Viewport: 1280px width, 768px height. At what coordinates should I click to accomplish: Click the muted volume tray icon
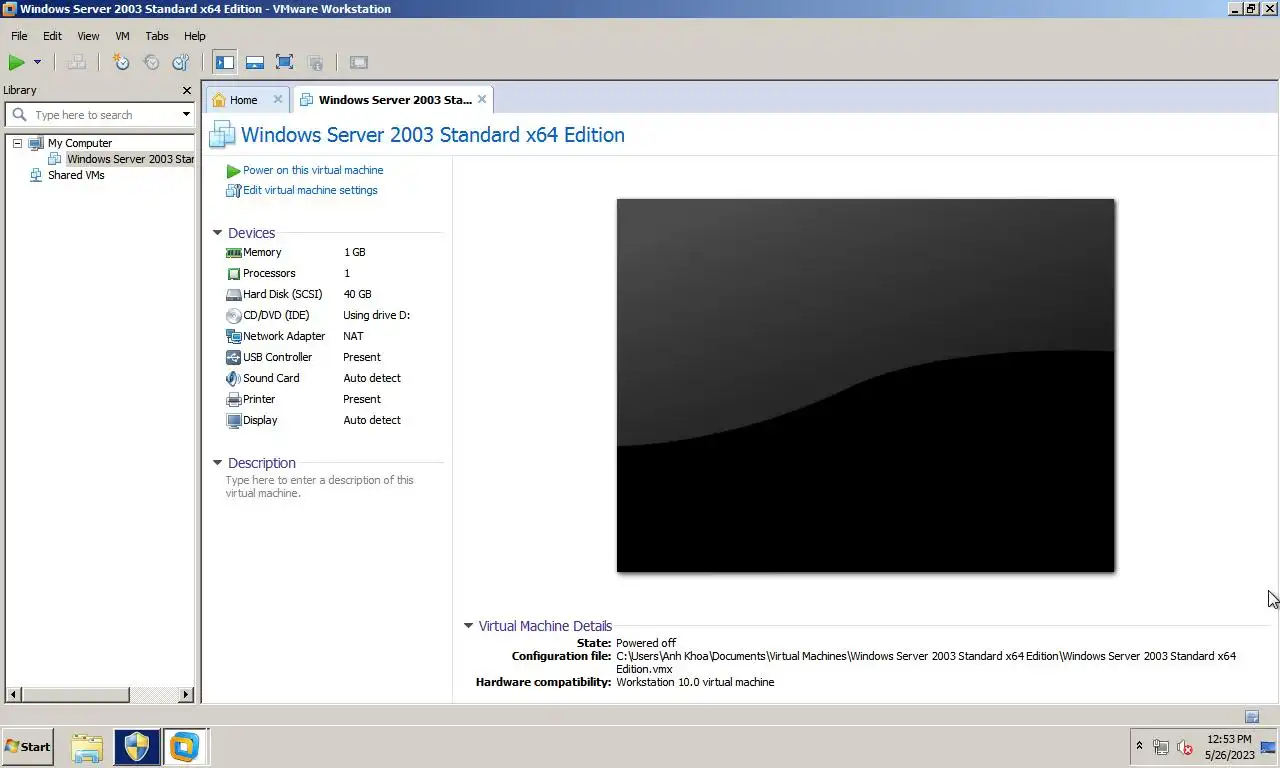pos(1185,747)
